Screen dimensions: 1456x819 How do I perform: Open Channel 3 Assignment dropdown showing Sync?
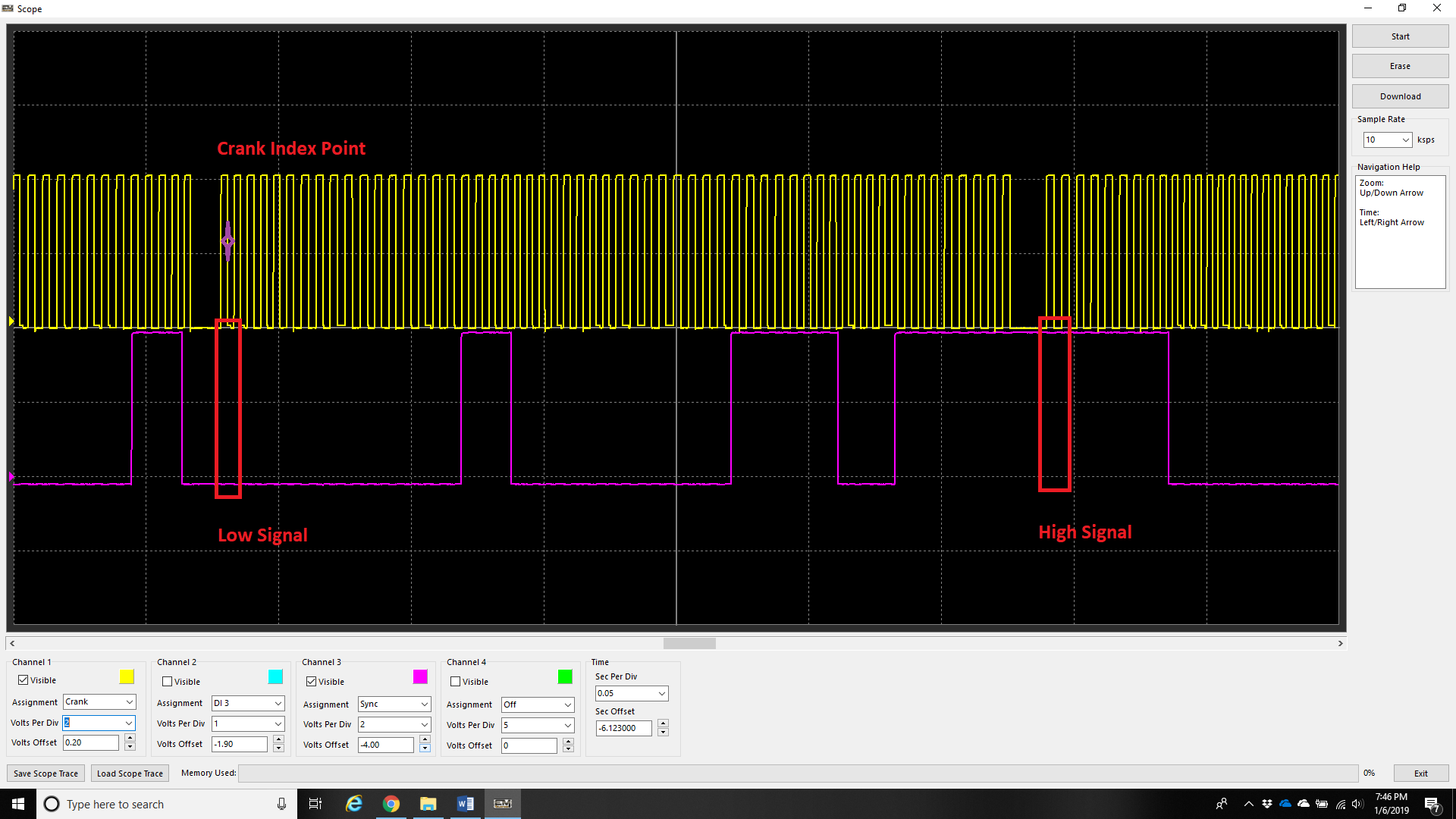coord(394,704)
